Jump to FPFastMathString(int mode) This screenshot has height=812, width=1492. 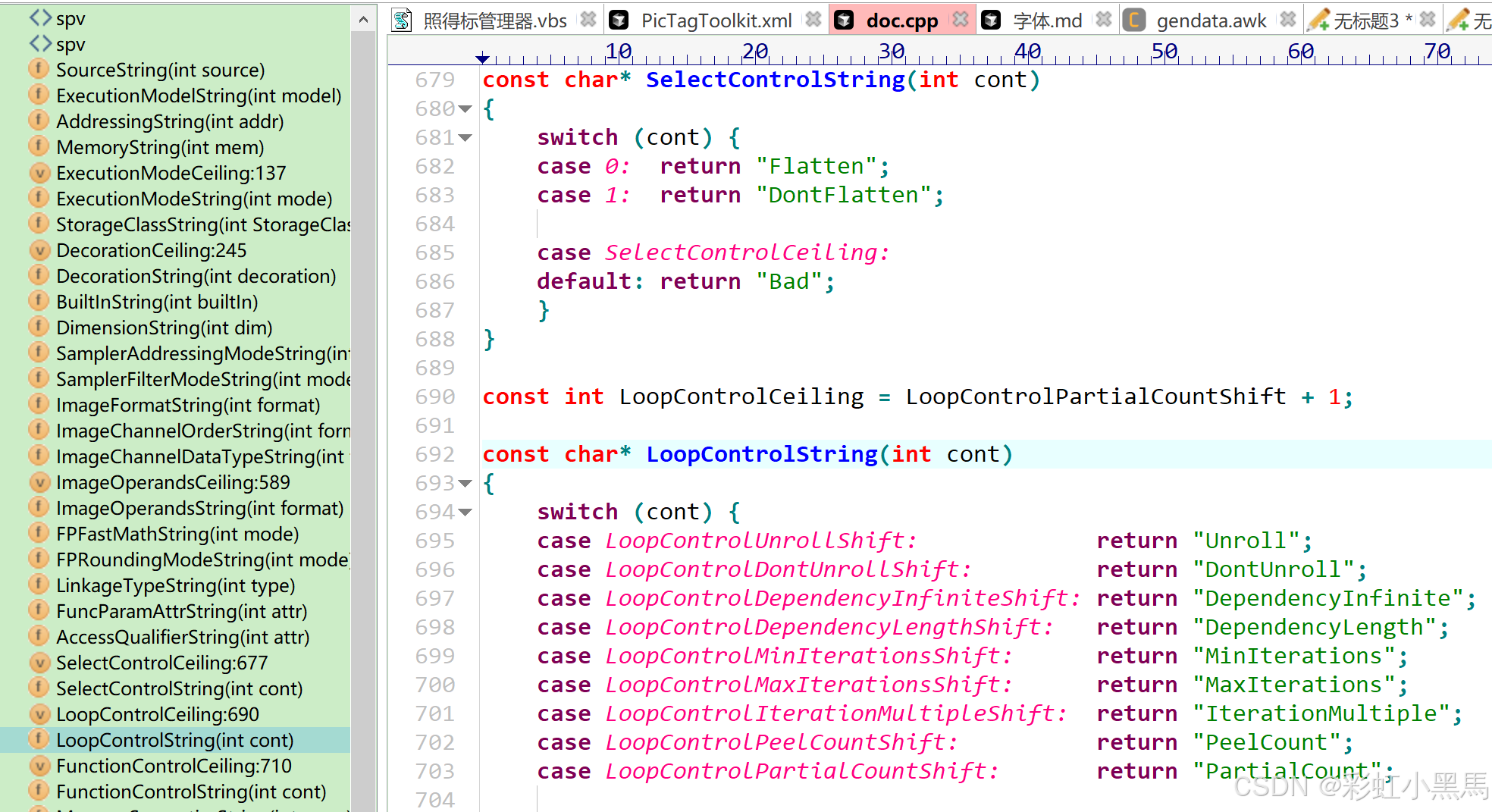tap(177, 534)
